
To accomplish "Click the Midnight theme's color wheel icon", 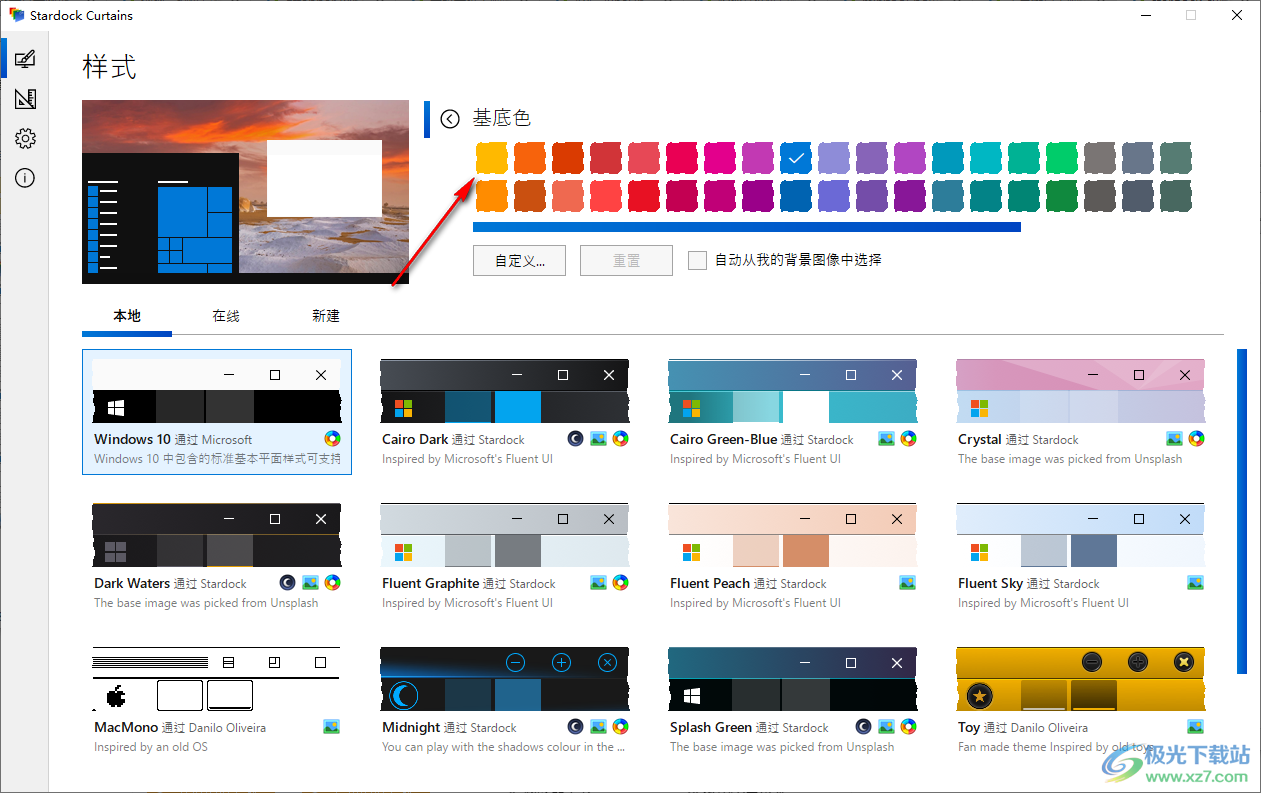I will [620, 726].
